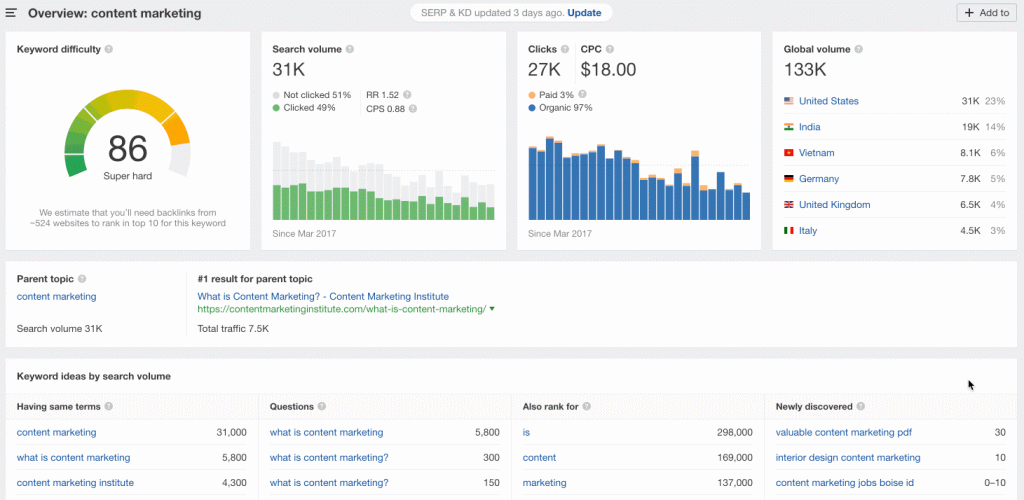Click the Add to button
This screenshot has height=500, width=1024.
point(985,13)
